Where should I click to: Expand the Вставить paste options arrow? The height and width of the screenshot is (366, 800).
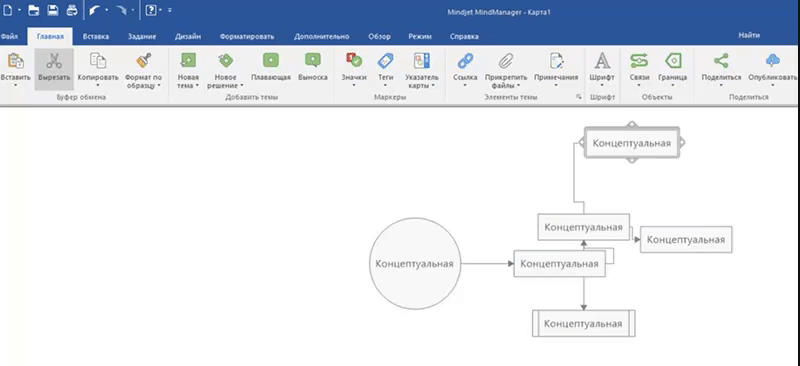16,85
